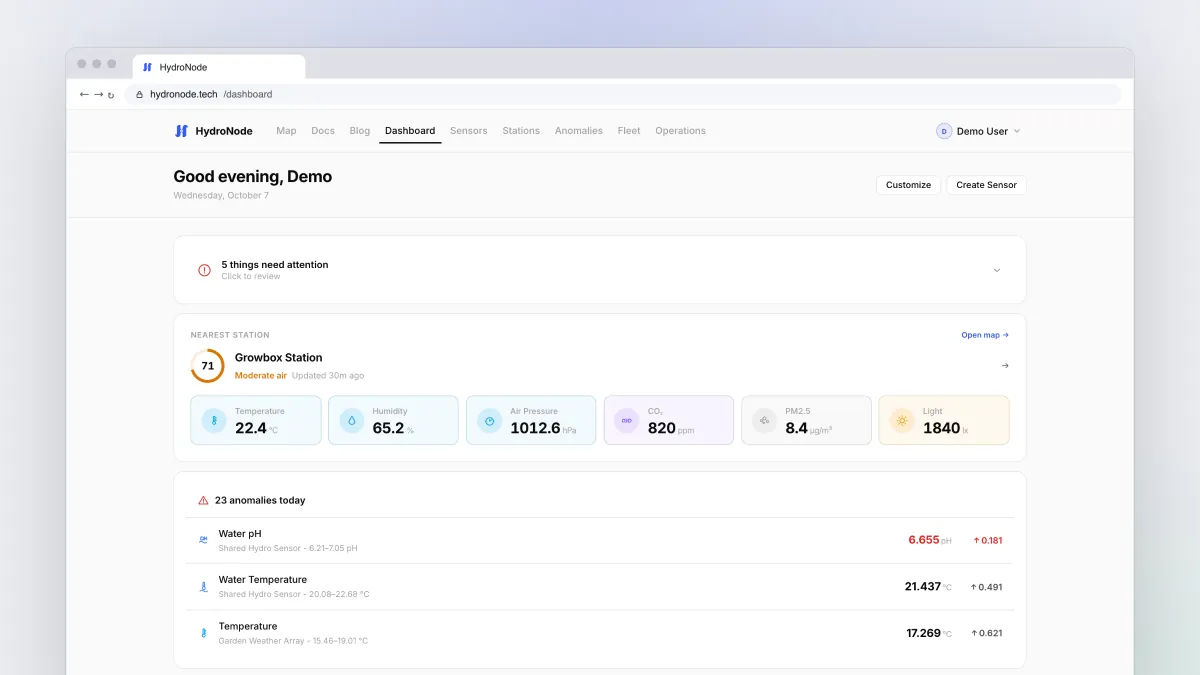1200x675 pixels.
Task: Click the Garden Weather Array temperature icon
Action: pos(203,633)
